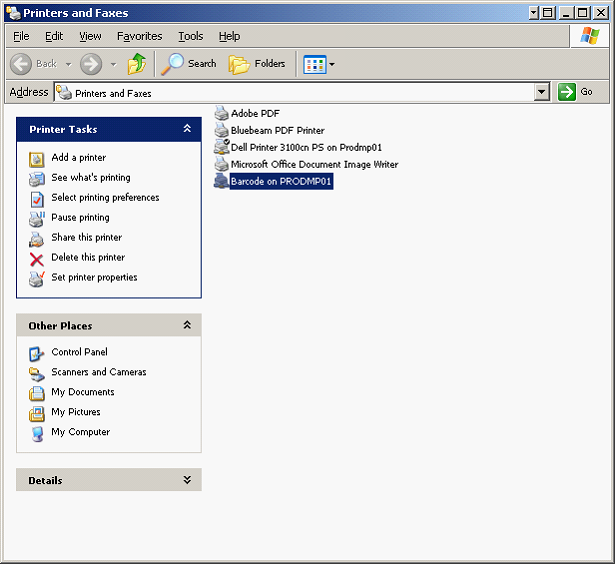Select the Barcode on PRODMP01 printer
Image resolution: width=616 pixels, height=565 pixels.
pos(281,181)
